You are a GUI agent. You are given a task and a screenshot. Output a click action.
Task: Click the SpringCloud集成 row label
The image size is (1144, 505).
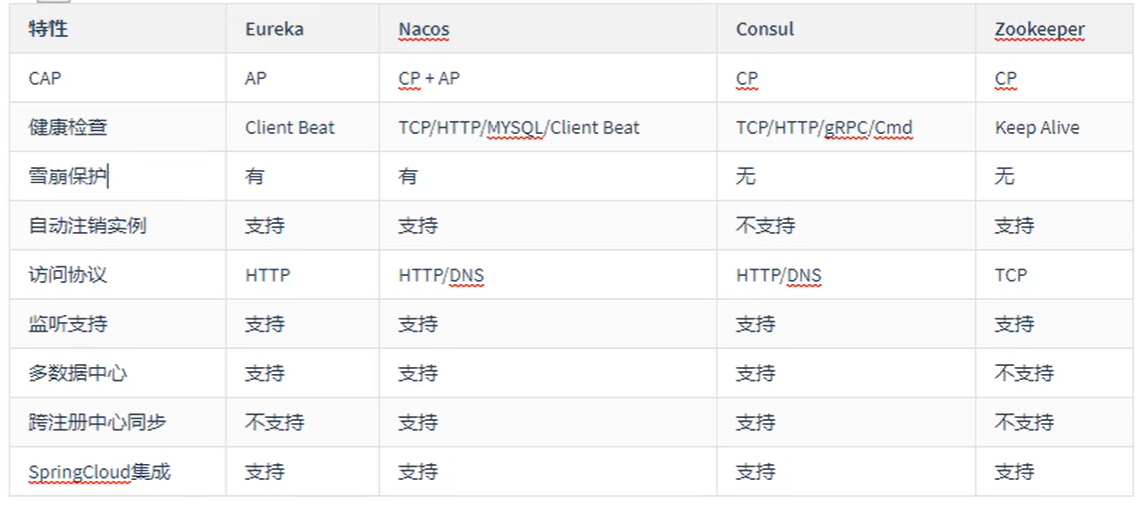coord(99,471)
